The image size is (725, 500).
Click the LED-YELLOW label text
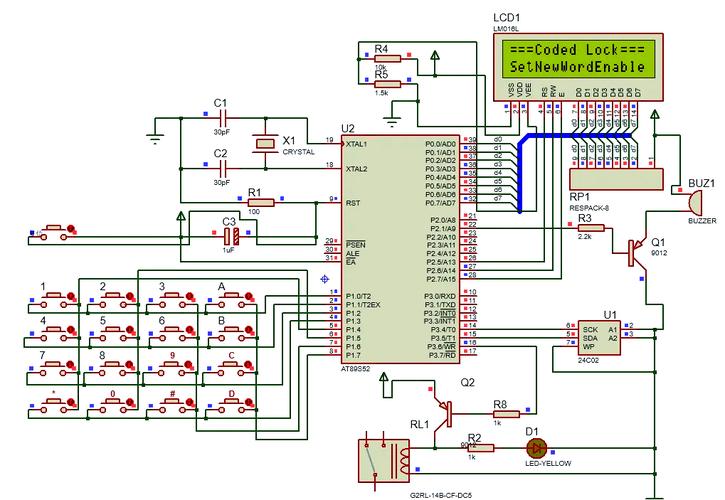coord(548,463)
